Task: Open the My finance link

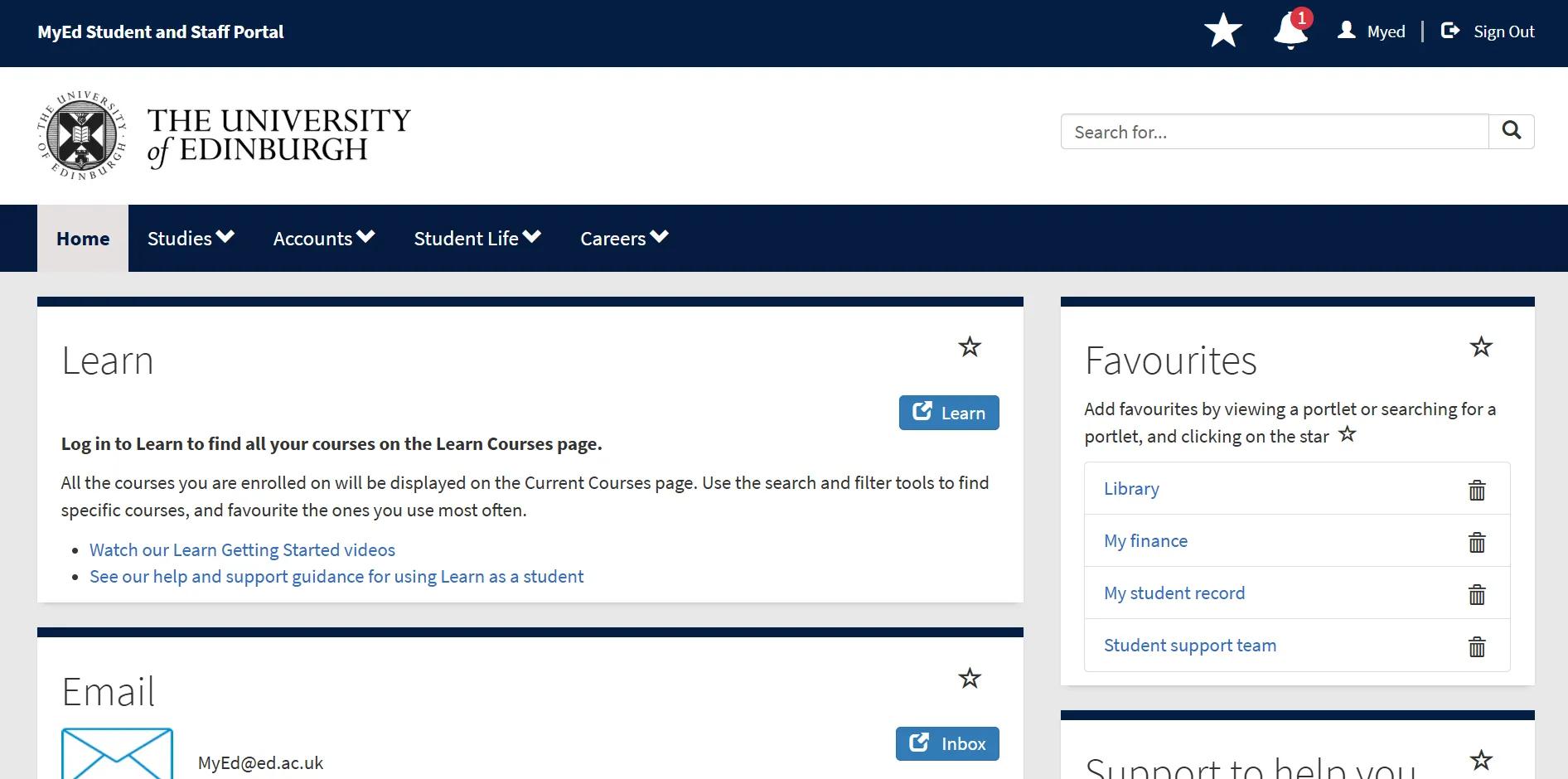Action: click(1145, 541)
